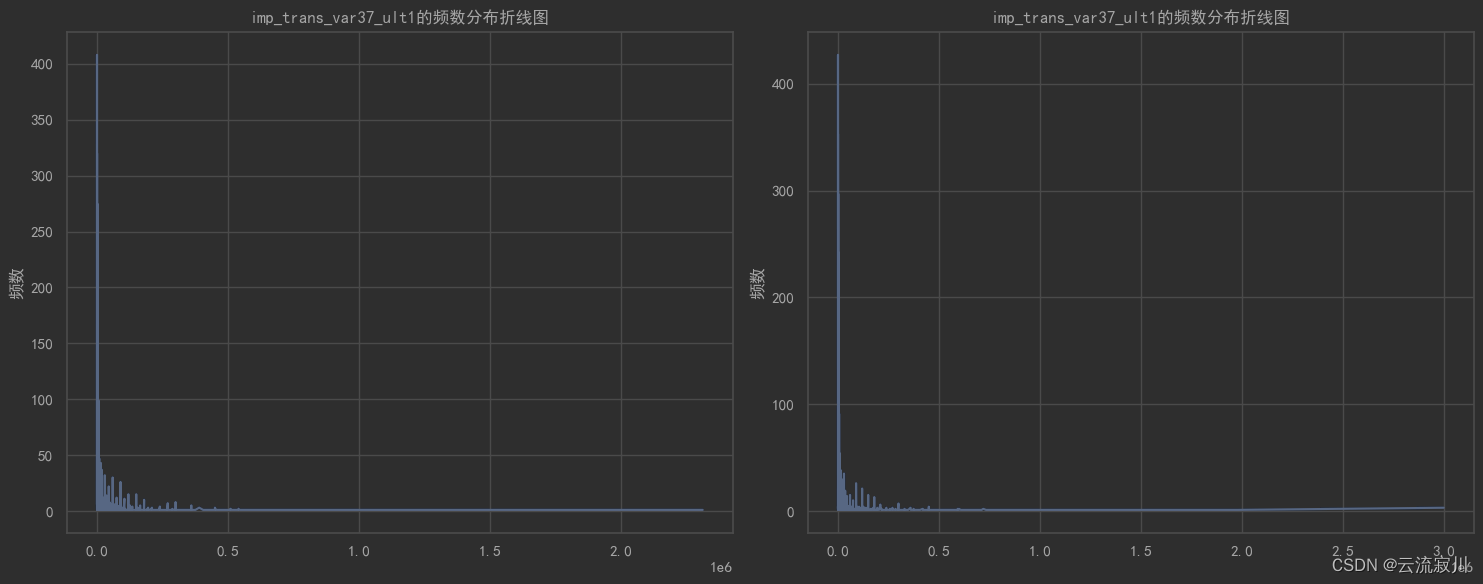
Task: Click the 1e6 axis multiplier on left chart
Action: tap(720, 568)
